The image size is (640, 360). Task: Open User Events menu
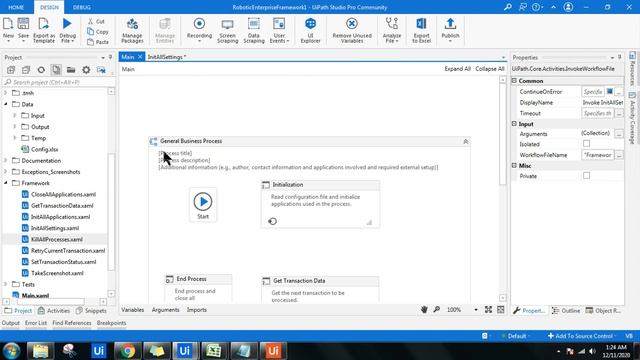pyautogui.click(x=279, y=30)
